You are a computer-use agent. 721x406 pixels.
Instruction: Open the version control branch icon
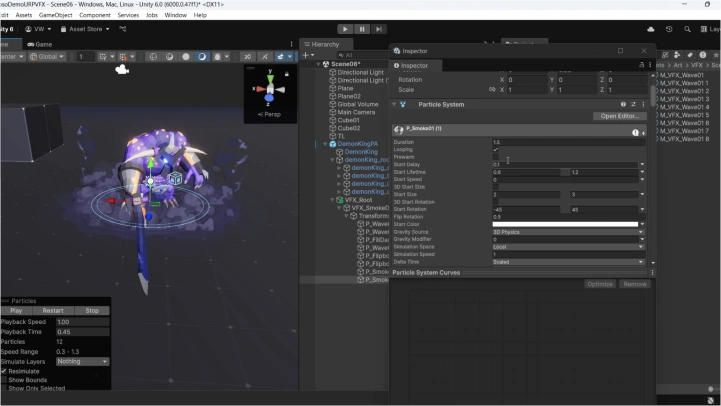point(122,29)
